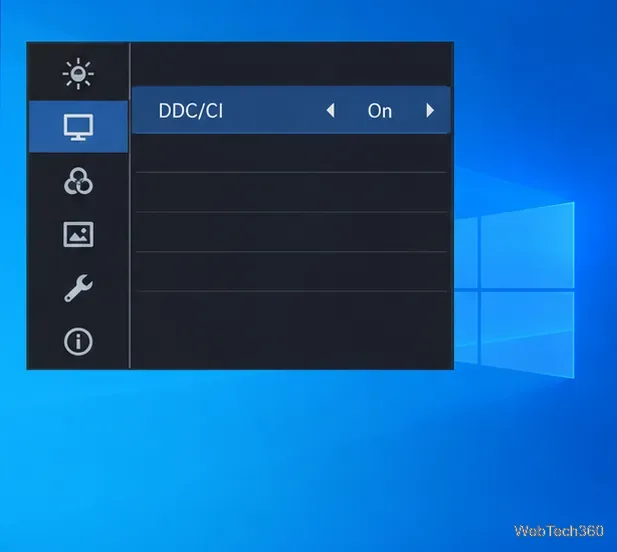The width and height of the screenshot is (617, 552).
Task: Click left arrow beside On
Action: (331, 111)
